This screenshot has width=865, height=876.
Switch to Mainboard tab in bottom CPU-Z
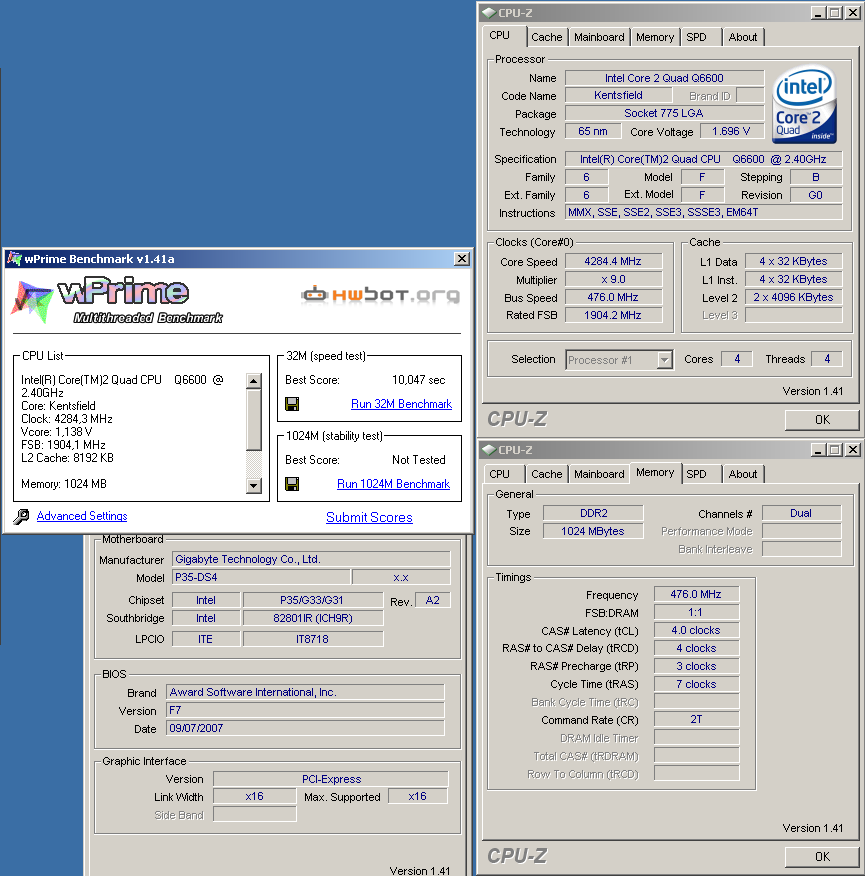point(599,474)
